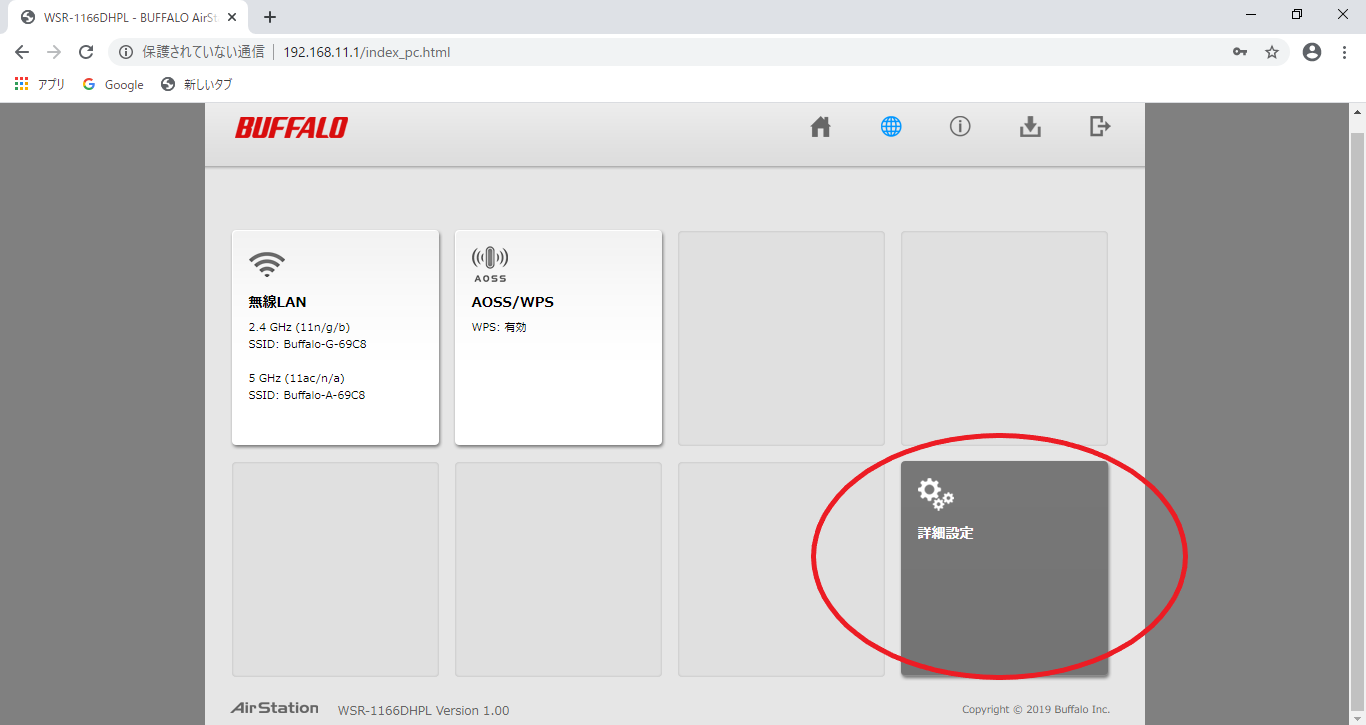Viewport: 1366px width, 725px height.
Task: Click the home icon in Buffalo header
Action: click(820, 127)
